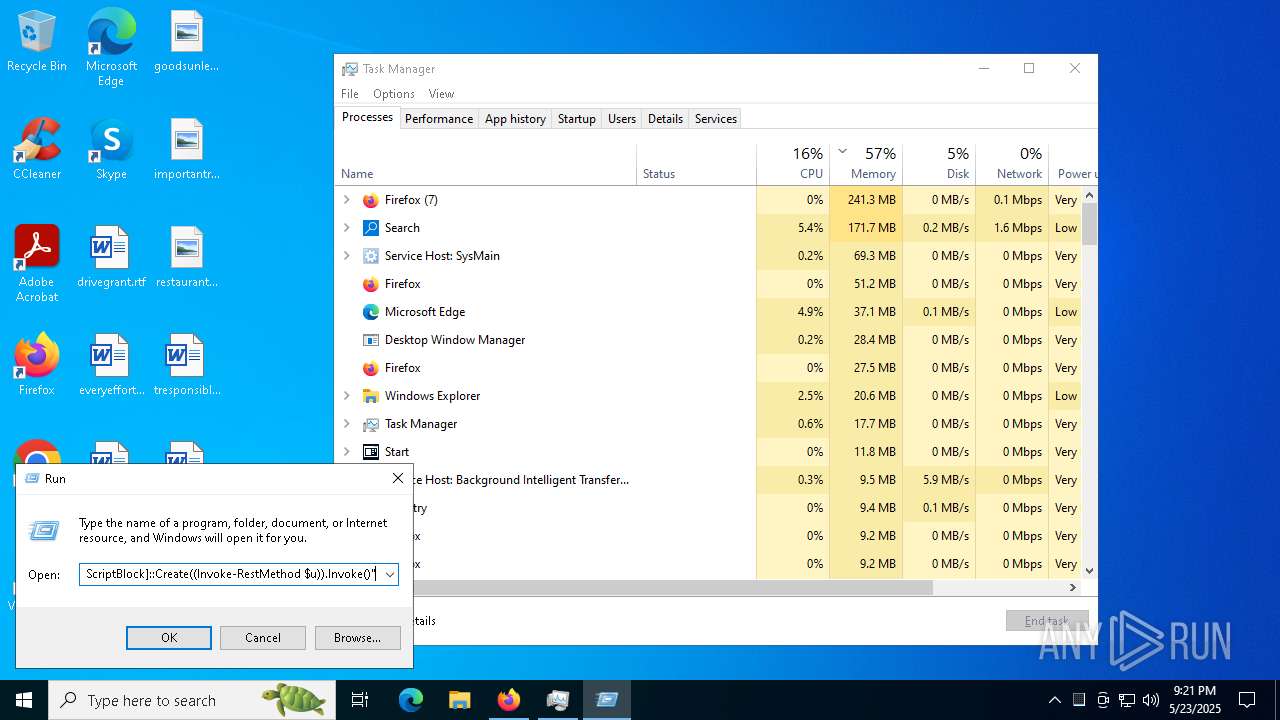Expand the Firefox (7) process group
This screenshot has width=1280, height=720.
(x=347, y=200)
